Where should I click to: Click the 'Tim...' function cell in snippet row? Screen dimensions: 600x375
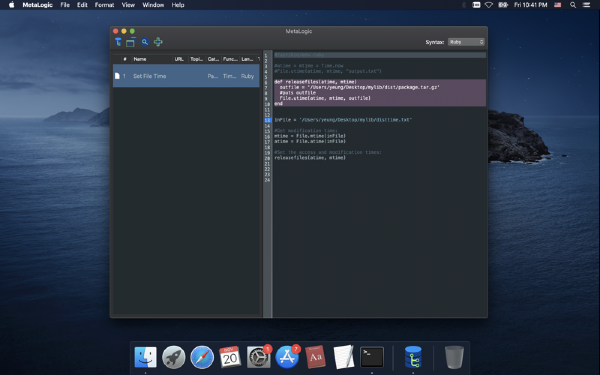tap(230, 76)
